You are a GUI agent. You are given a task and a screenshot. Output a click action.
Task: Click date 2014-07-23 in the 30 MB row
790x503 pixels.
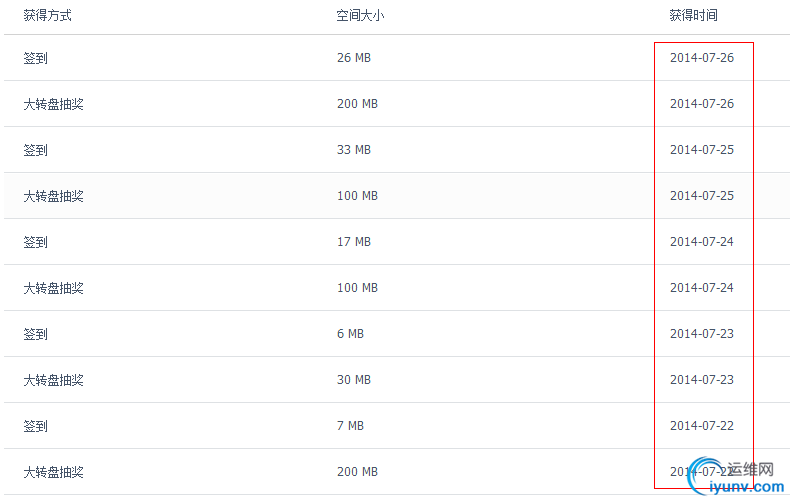(x=702, y=380)
